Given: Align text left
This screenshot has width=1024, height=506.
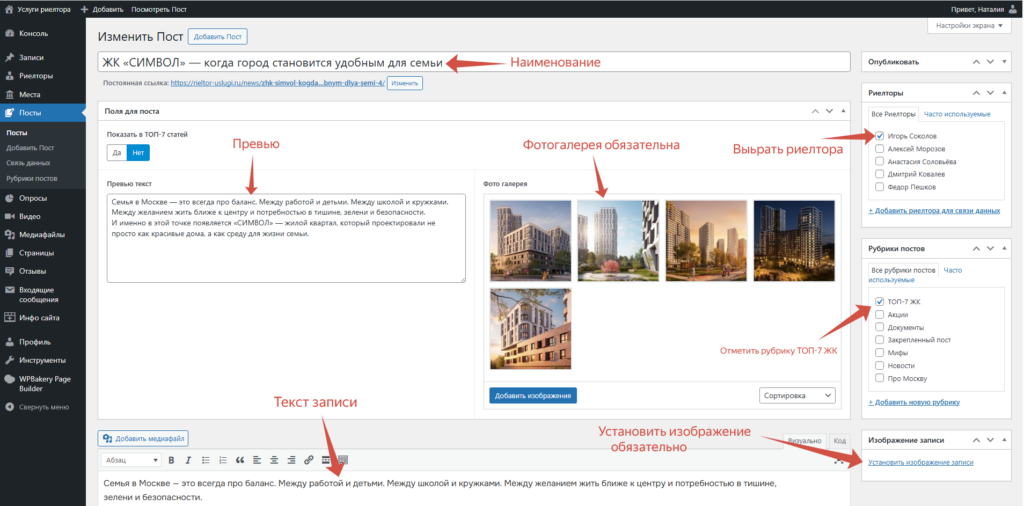Looking at the screenshot, I should (257, 460).
